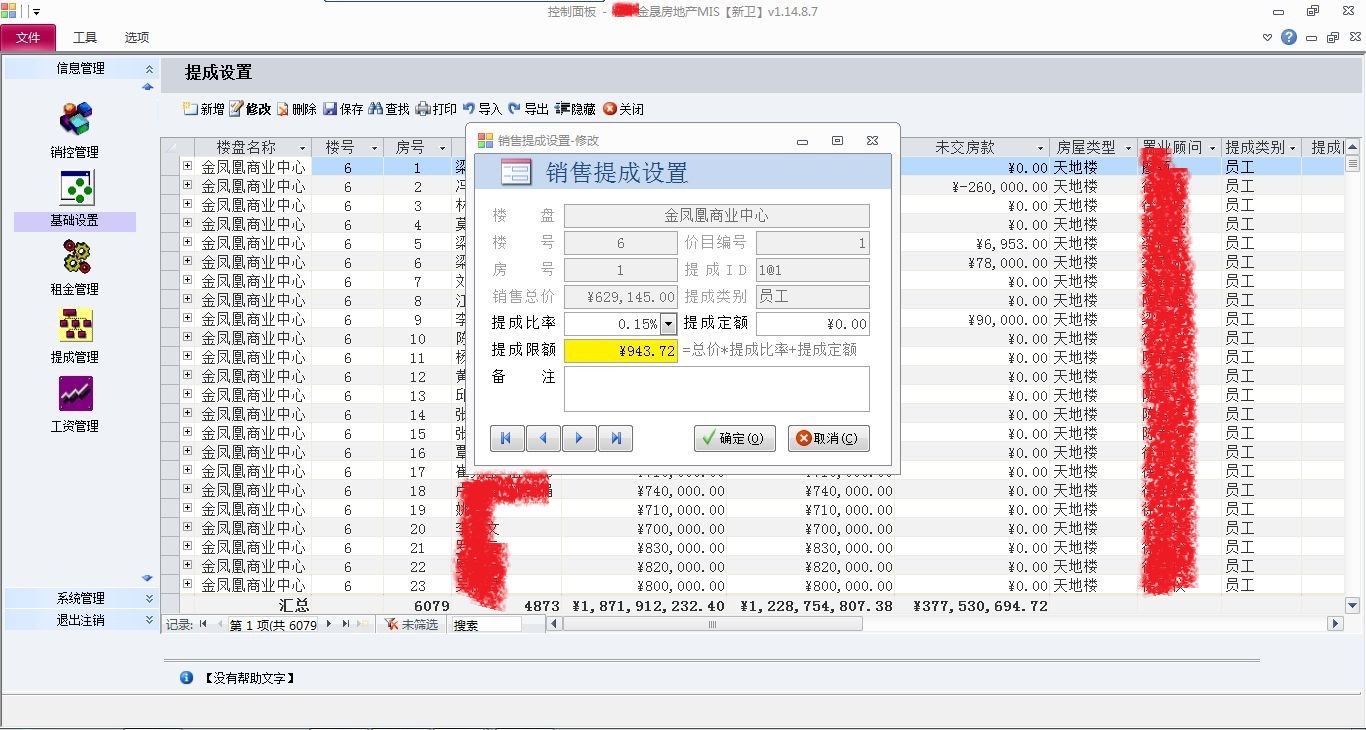This screenshot has width=1366, height=730.
Task: Click the grid last-record navigation arrow
Action: 346,624
